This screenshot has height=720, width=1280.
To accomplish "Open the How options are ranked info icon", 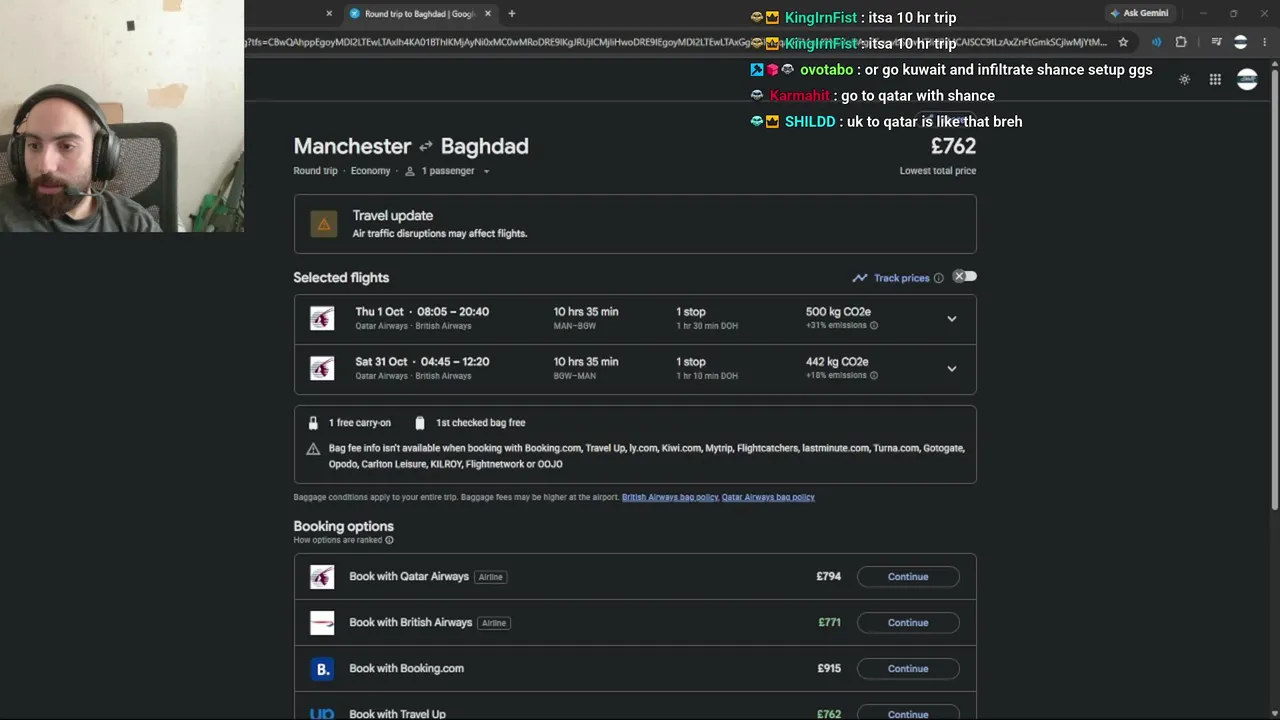I will 389,540.
